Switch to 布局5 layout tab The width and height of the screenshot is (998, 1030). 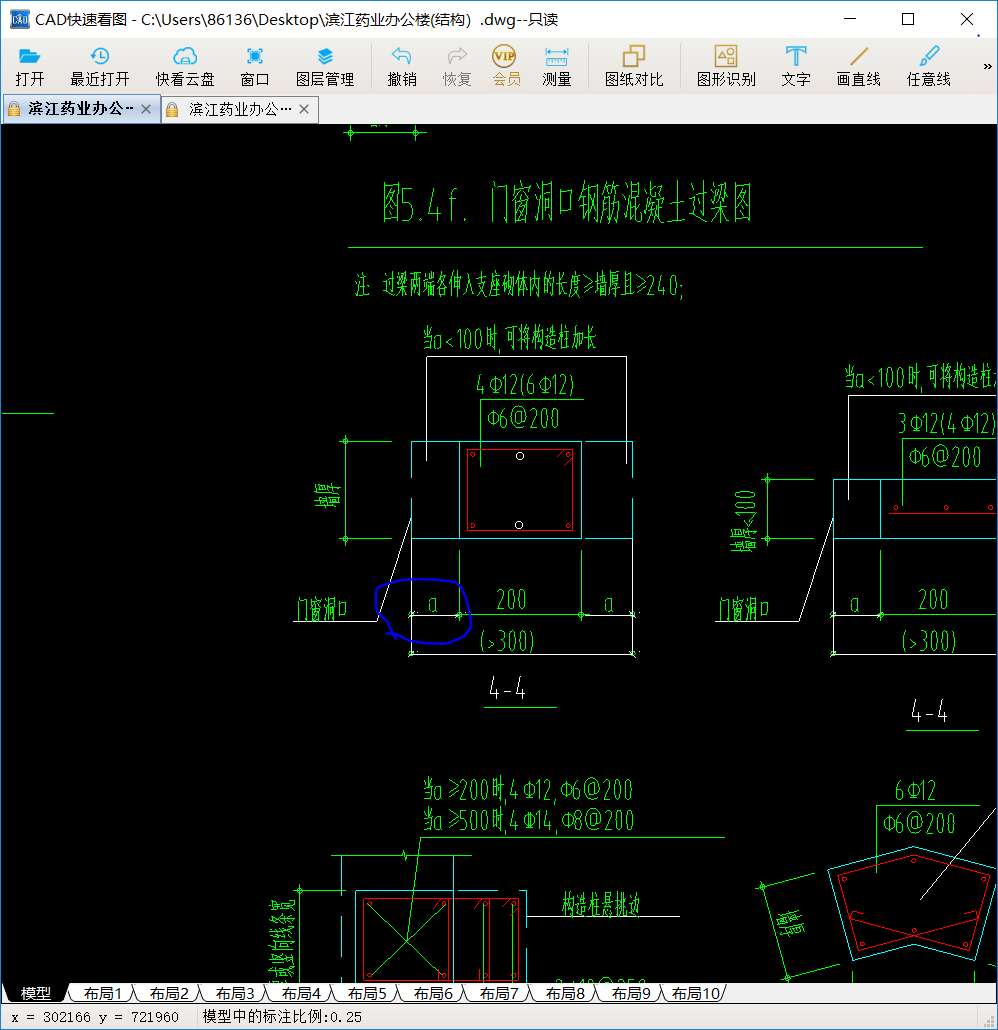[x=366, y=993]
